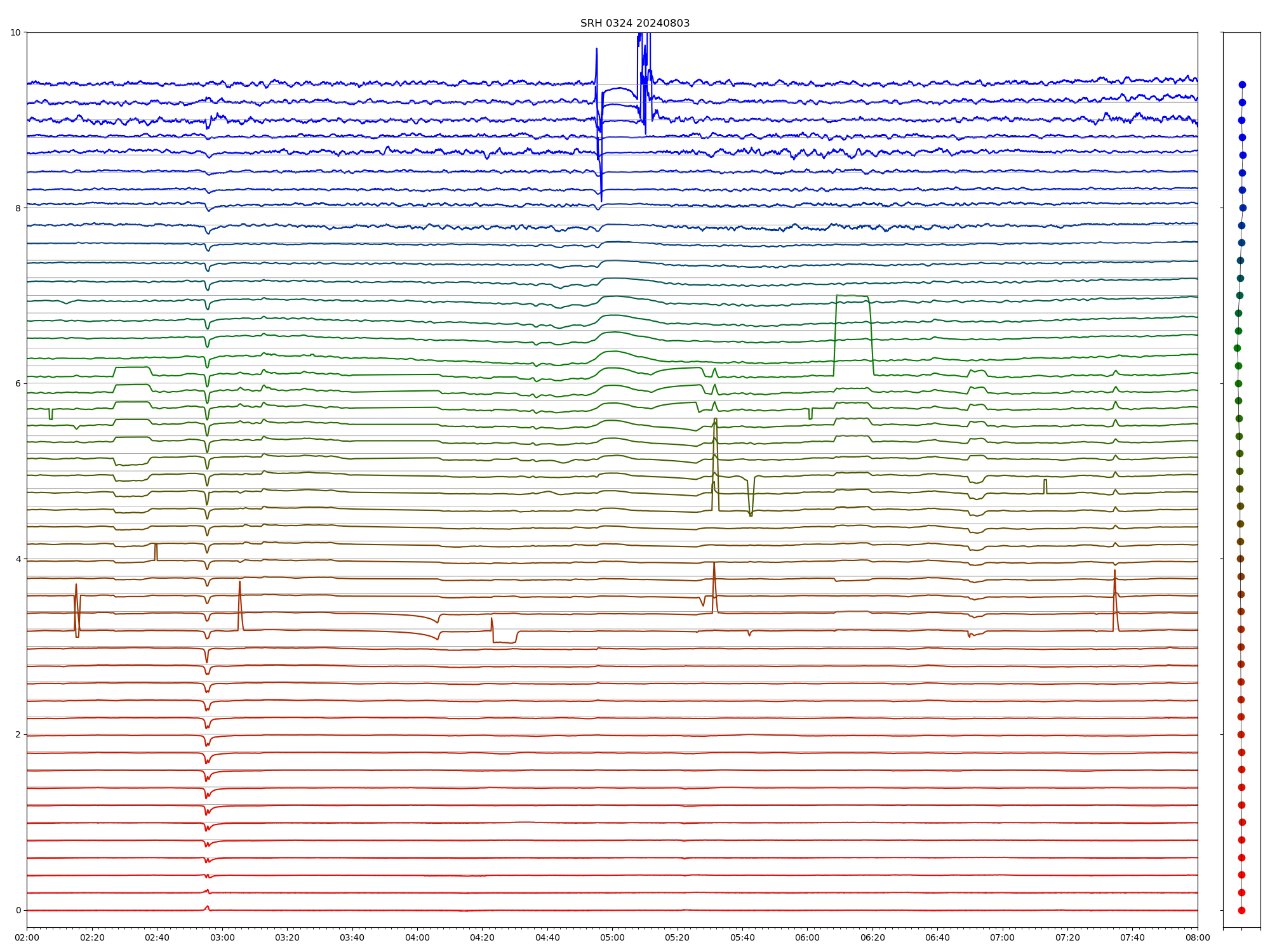1270x952 pixels.
Task: Click the 07:40 time tick label
Action: (1132, 937)
